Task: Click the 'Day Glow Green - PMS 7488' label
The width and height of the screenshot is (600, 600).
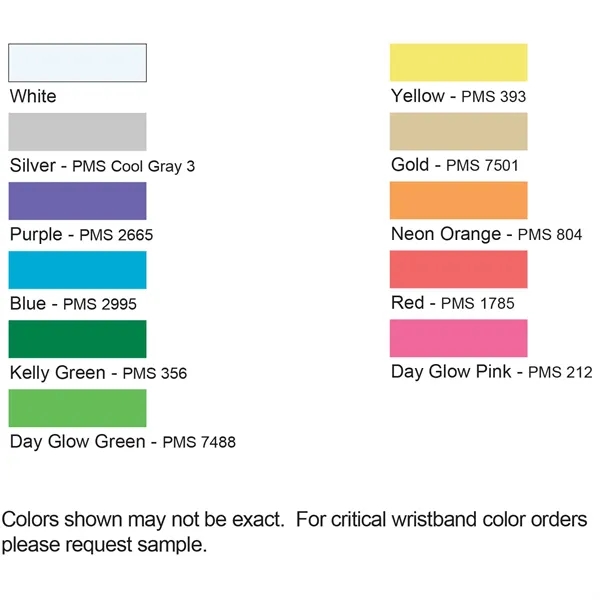Action: 122,442
